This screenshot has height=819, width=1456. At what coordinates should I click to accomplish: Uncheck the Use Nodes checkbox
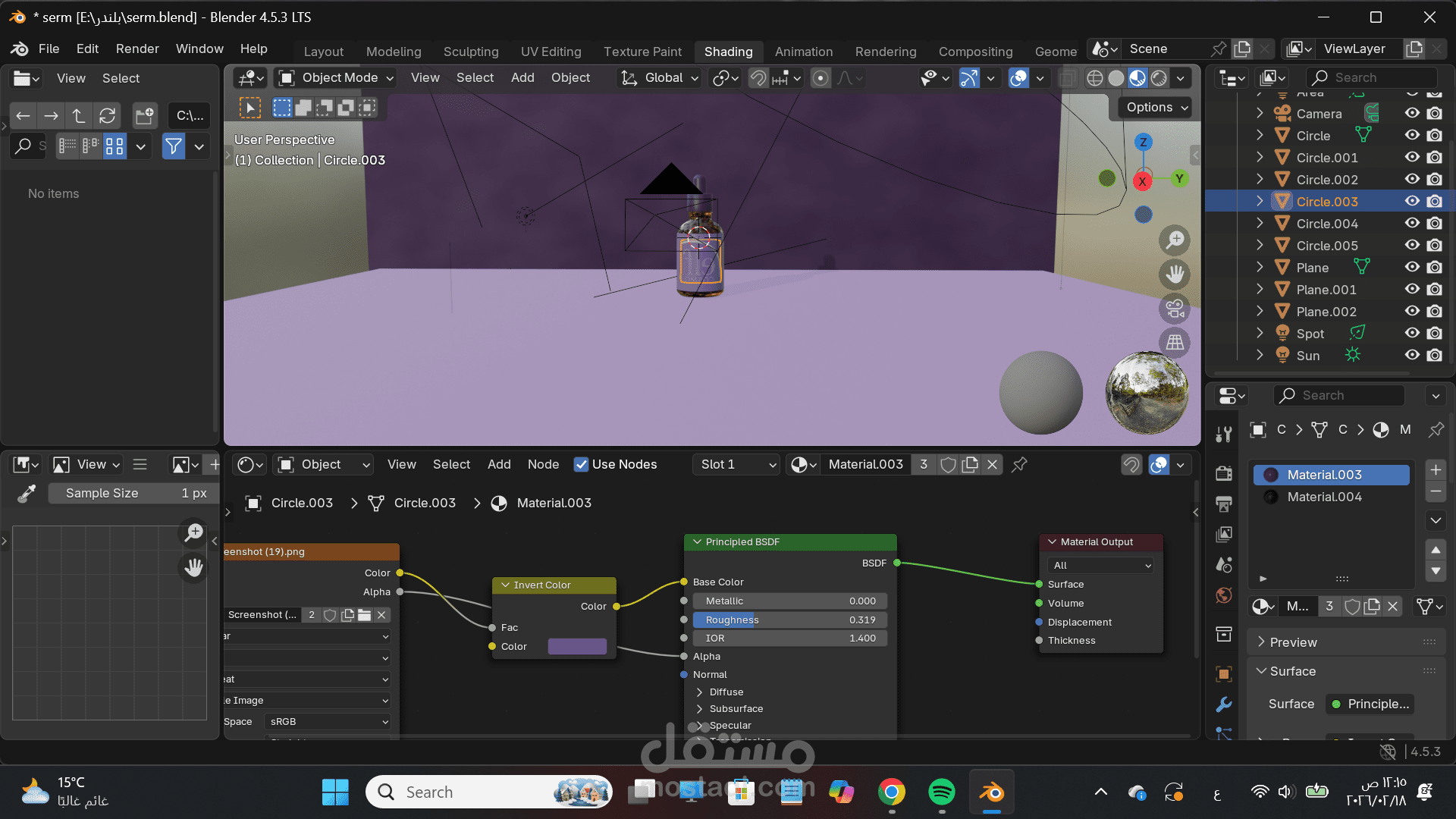point(581,465)
